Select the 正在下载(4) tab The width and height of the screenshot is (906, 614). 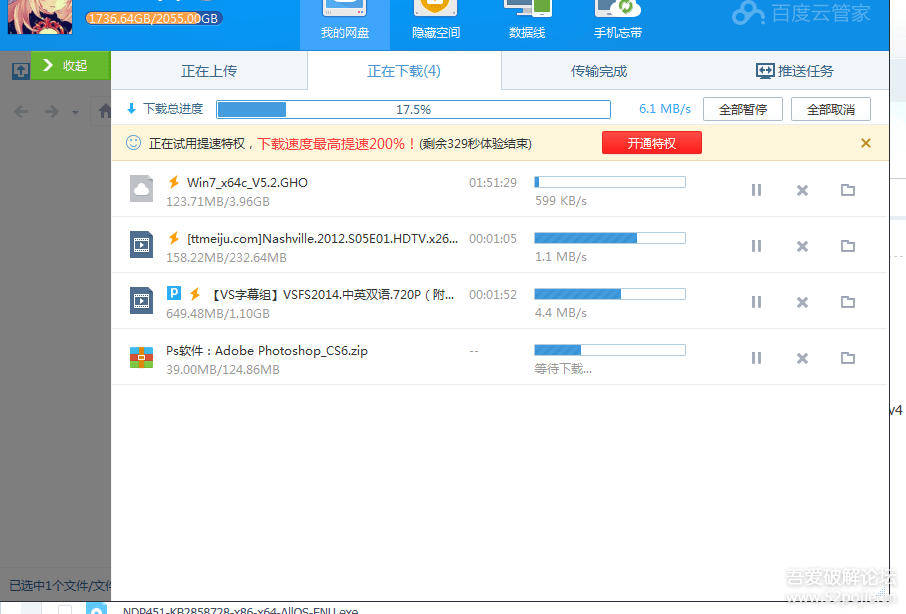pyautogui.click(x=404, y=70)
